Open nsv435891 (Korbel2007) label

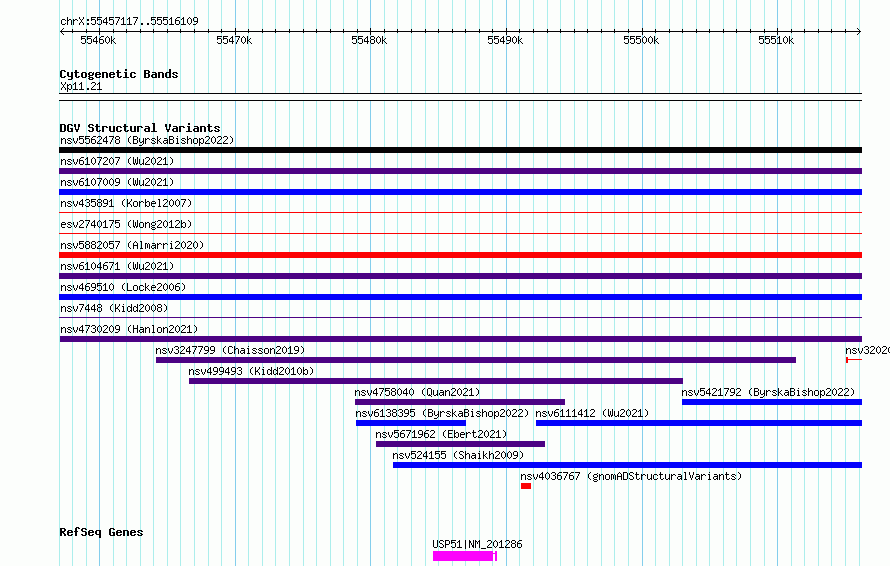pyautogui.click(x=126, y=203)
